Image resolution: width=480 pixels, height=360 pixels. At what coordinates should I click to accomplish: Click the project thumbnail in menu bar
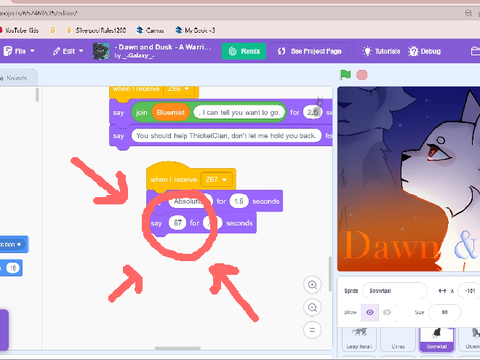(x=101, y=51)
